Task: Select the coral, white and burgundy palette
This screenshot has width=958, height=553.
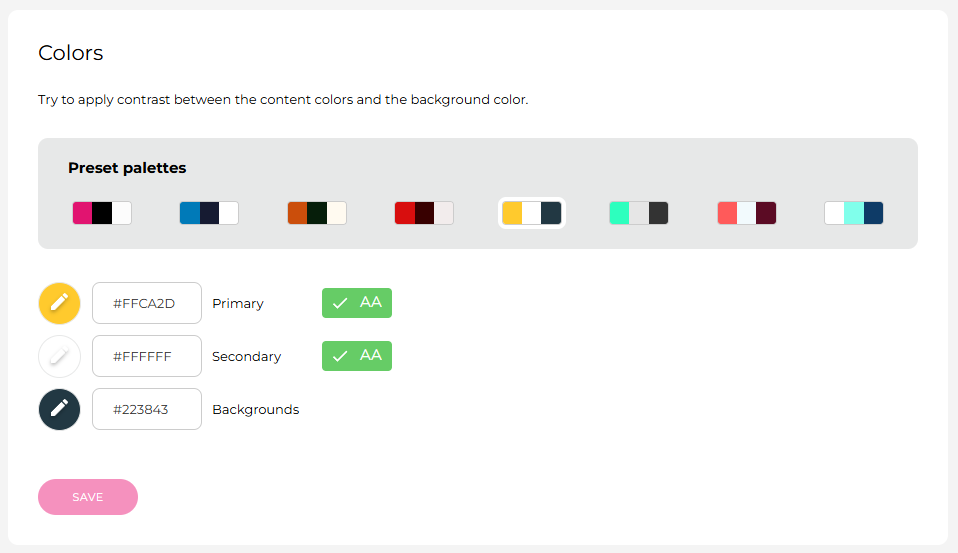Action: [747, 213]
